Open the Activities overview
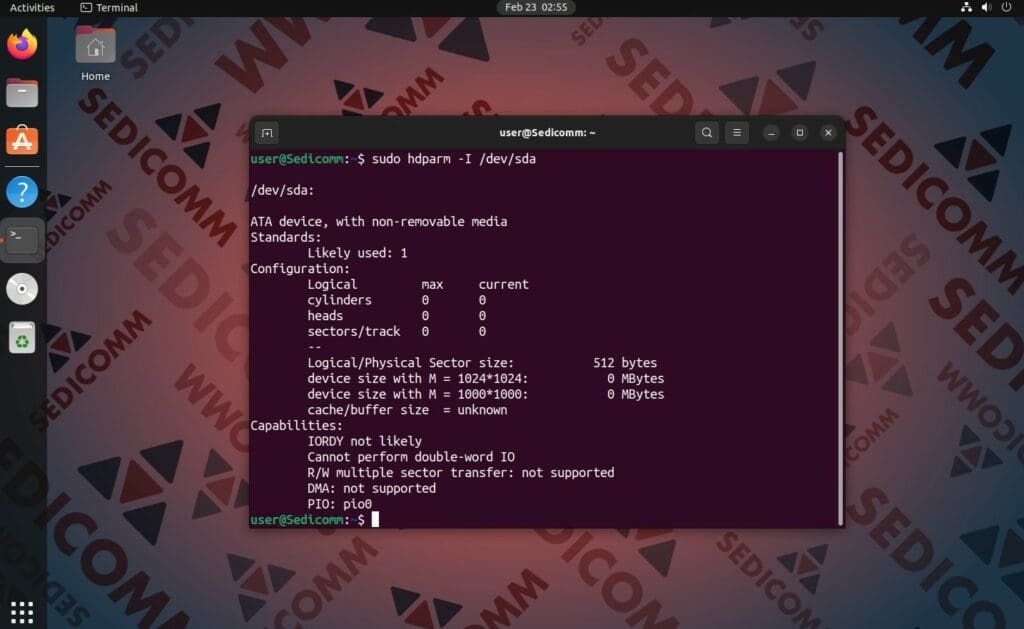The width and height of the screenshot is (1024, 629). (32, 8)
